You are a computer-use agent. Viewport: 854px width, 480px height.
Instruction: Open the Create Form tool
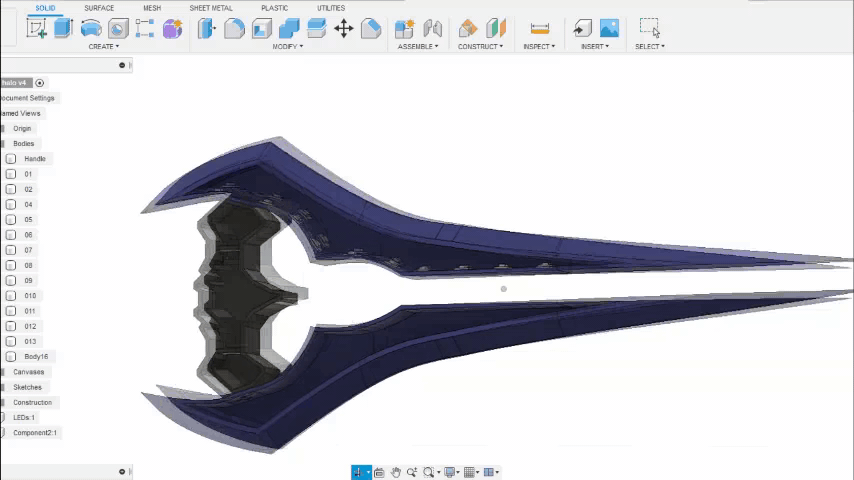(x=172, y=28)
